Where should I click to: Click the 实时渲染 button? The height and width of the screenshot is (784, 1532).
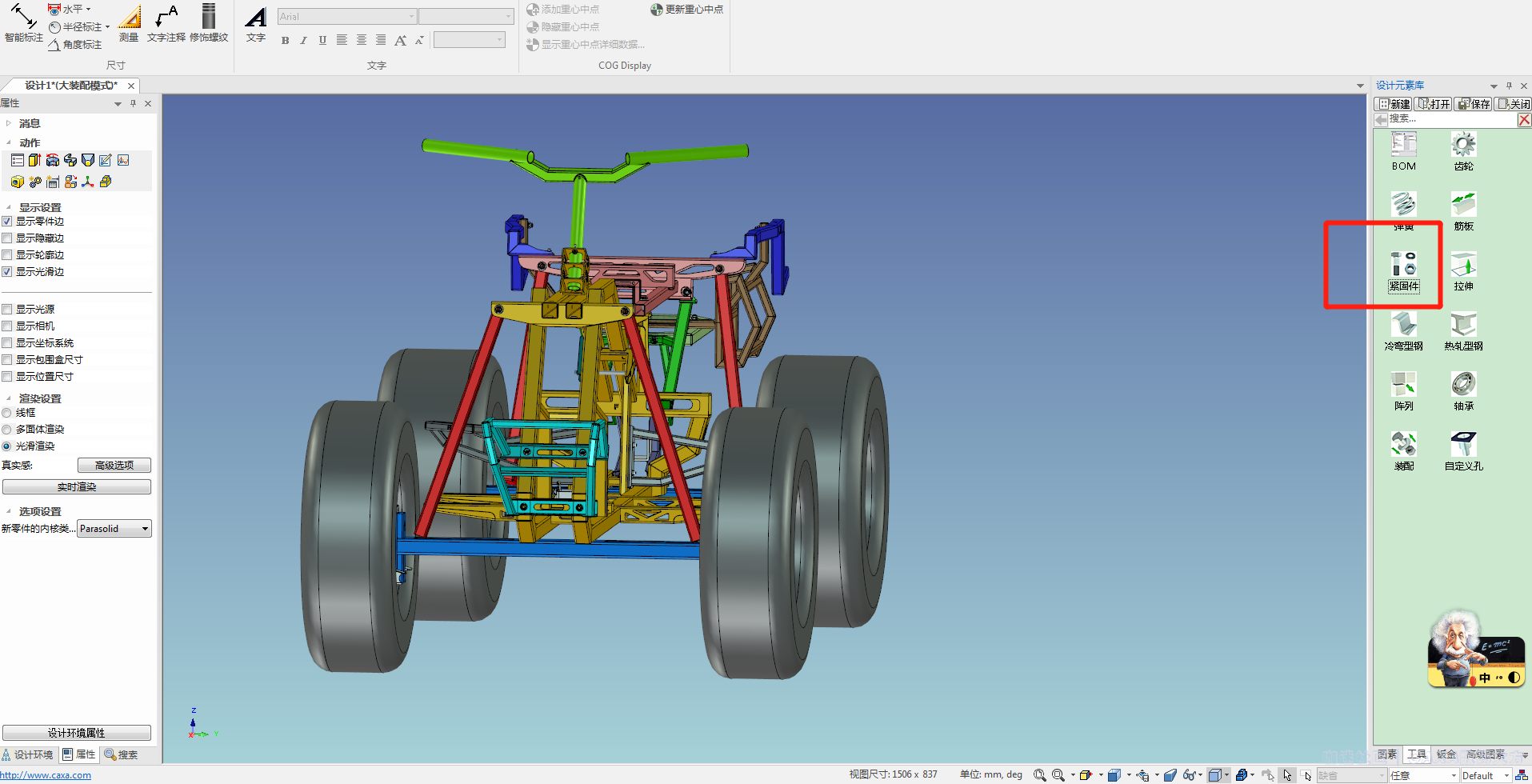tap(77, 487)
